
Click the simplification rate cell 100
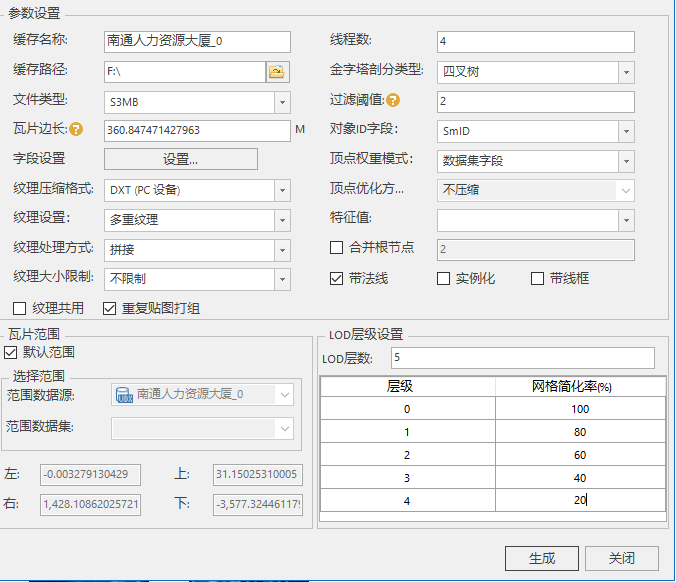click(580, 409)
